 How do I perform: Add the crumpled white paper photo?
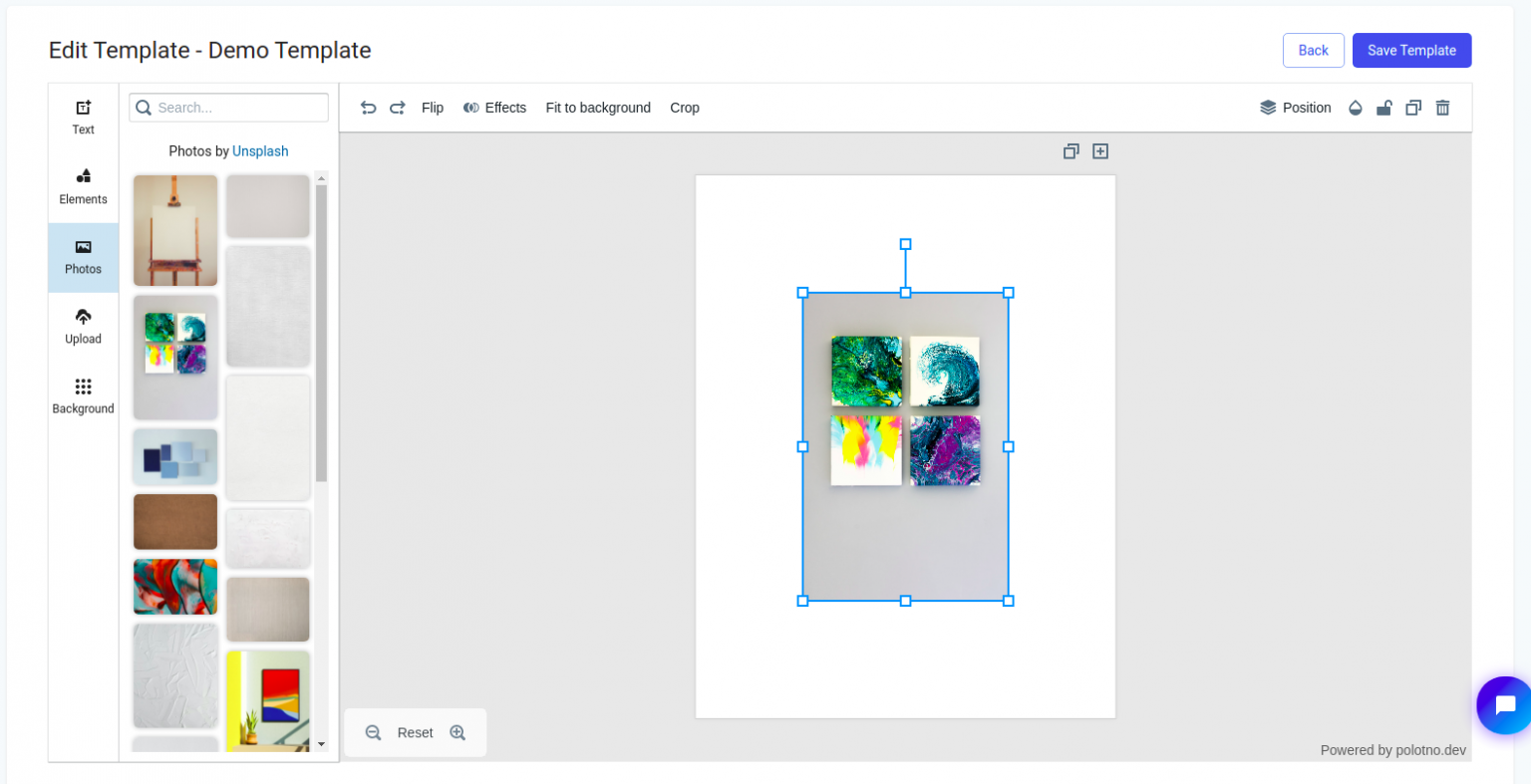[175, 675]
